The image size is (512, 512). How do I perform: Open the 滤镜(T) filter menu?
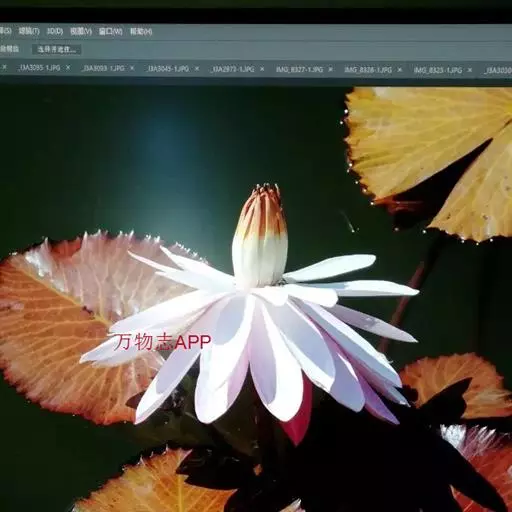point(29,31)
